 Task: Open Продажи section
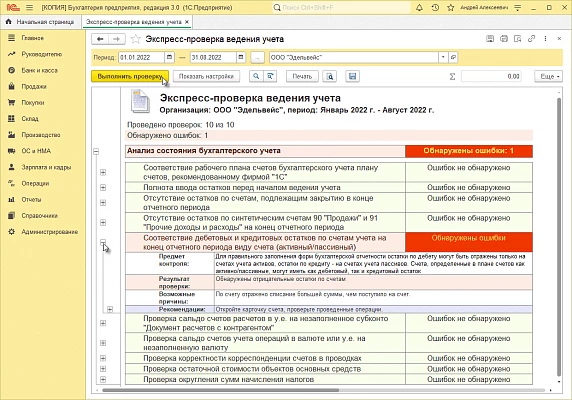(x=34, y=86)
